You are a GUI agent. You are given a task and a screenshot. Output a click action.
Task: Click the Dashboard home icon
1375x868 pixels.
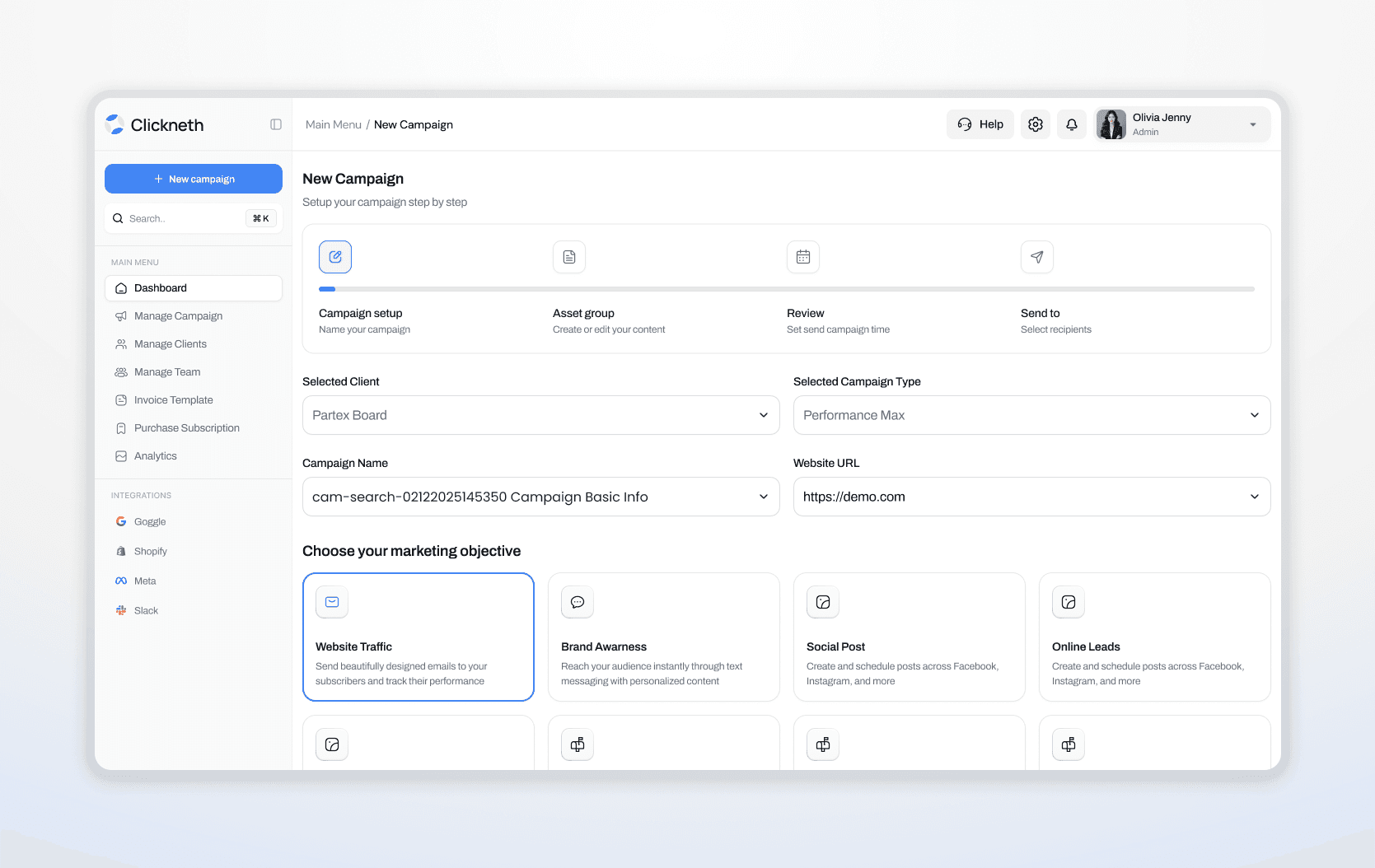pyautogui.click(x=121, y=288)
